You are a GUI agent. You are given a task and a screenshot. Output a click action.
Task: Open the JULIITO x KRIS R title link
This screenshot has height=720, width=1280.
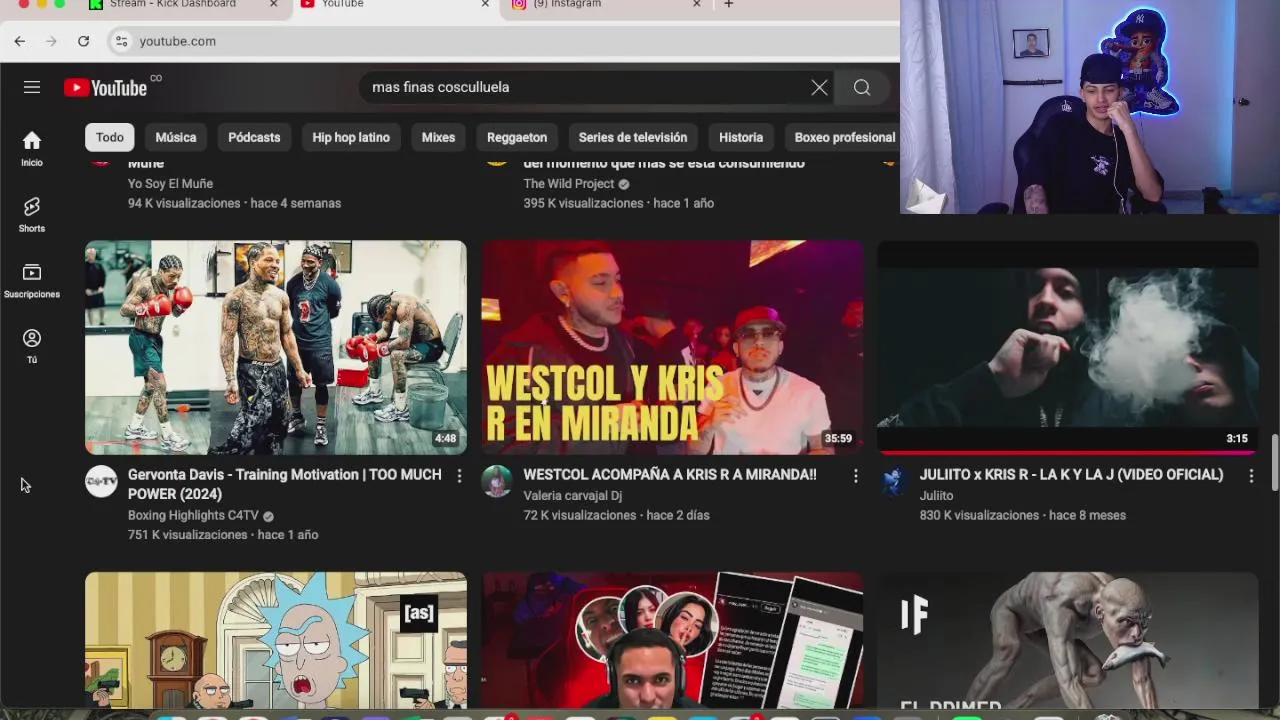point(1071,475)
